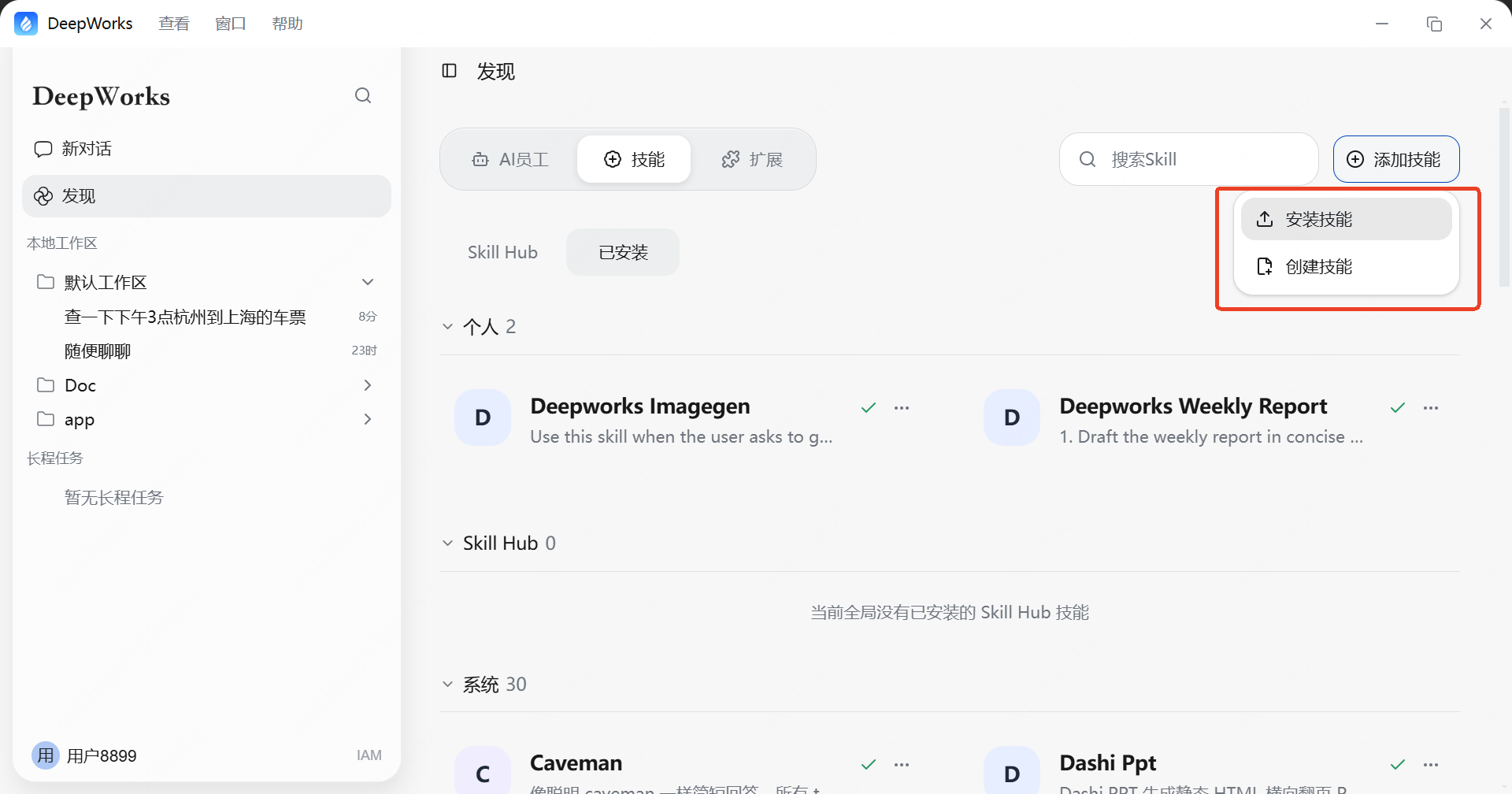1512x794 pixels.
Task: Open the sidebar search icon
Action: click(363, 95)
